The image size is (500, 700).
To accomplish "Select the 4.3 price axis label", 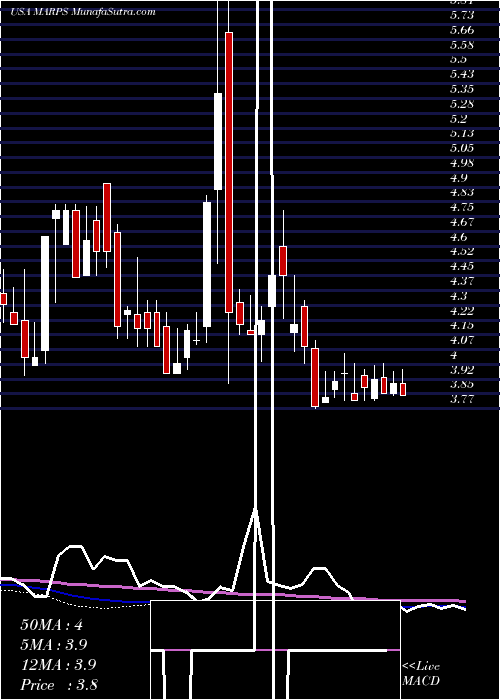I will pos(459,296).
